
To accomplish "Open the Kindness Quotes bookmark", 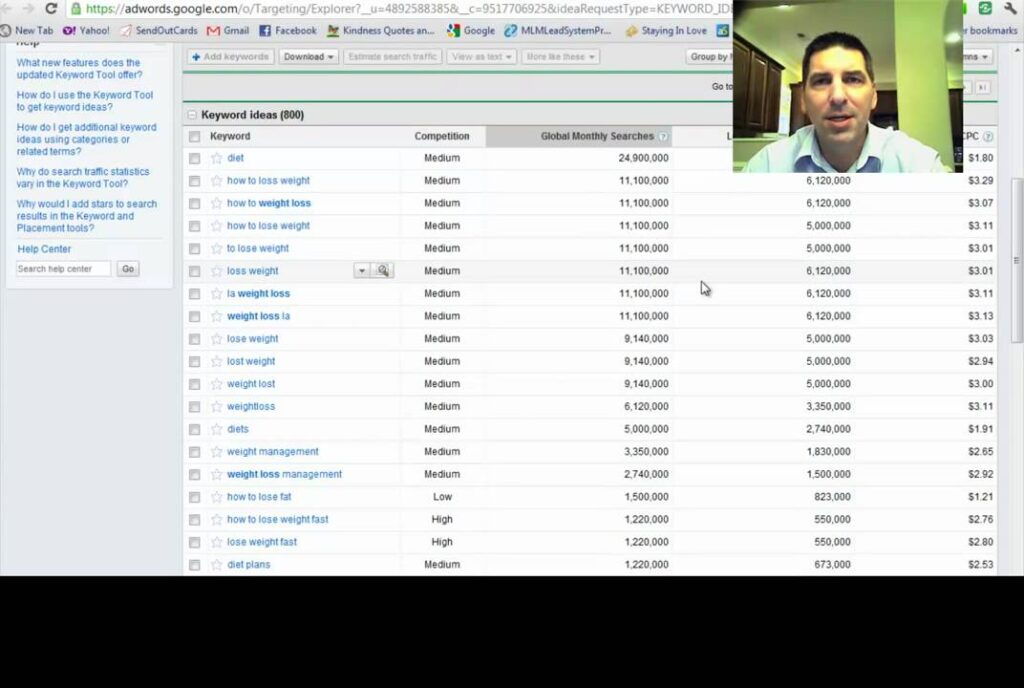I will [381, 31].
